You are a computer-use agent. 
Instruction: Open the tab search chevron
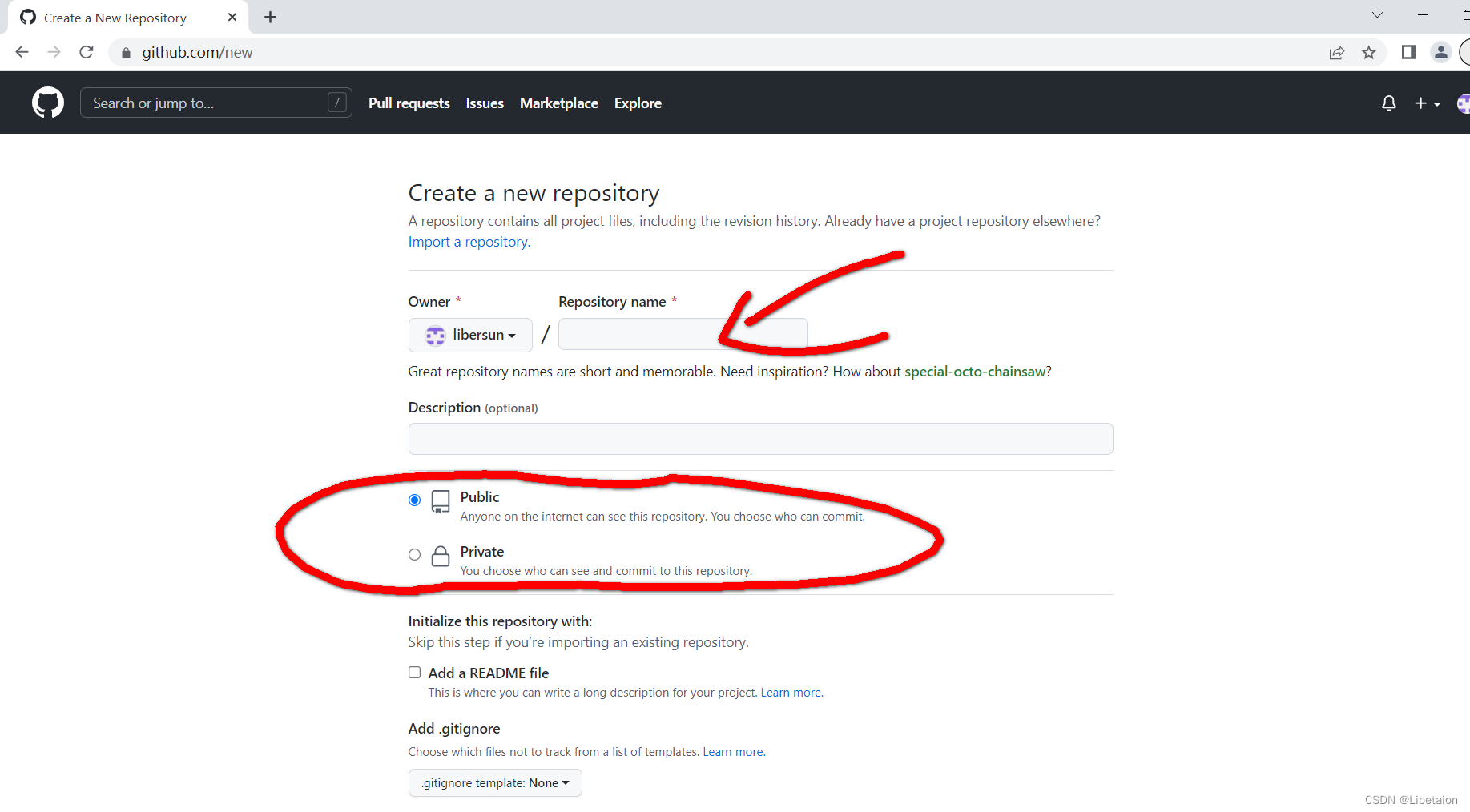(x=1377, y=15)
